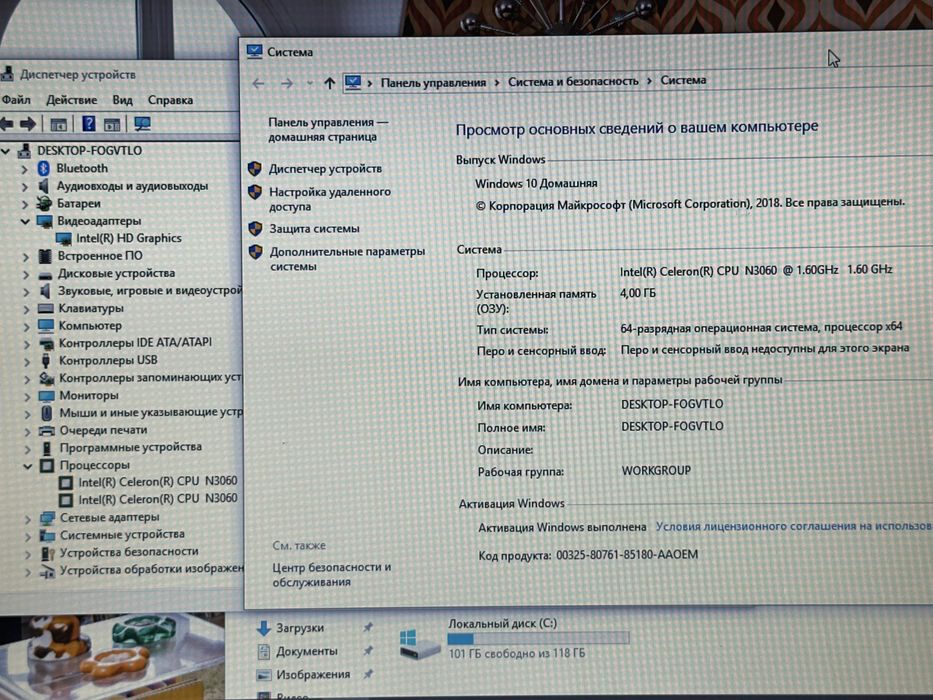Screen dimensions: 933x700
Task: Click product code 00325-80761-85180-AAOEM text
Action: tap(627, 555)
